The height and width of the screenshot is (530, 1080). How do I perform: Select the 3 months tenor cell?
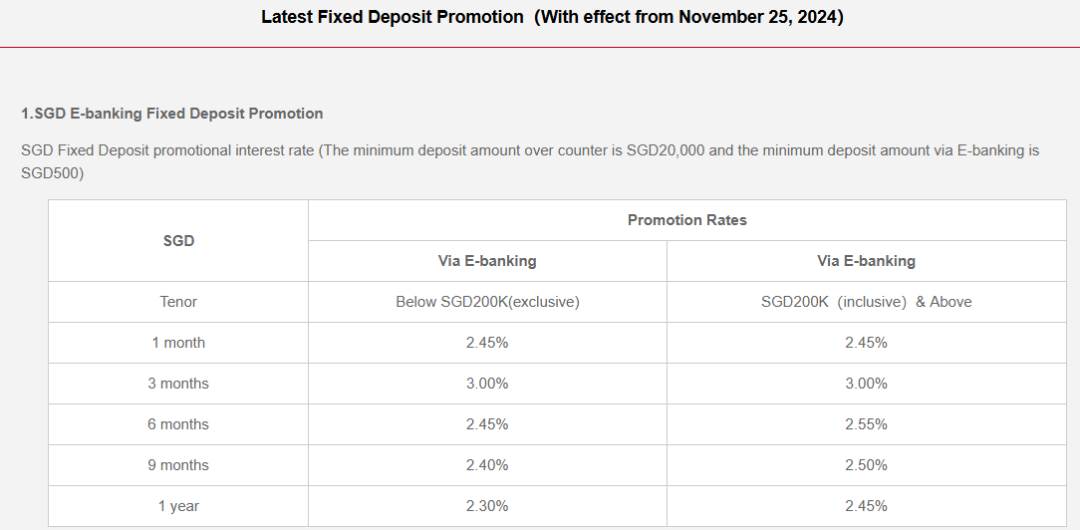pyautogui.click(x=178, y=383)
